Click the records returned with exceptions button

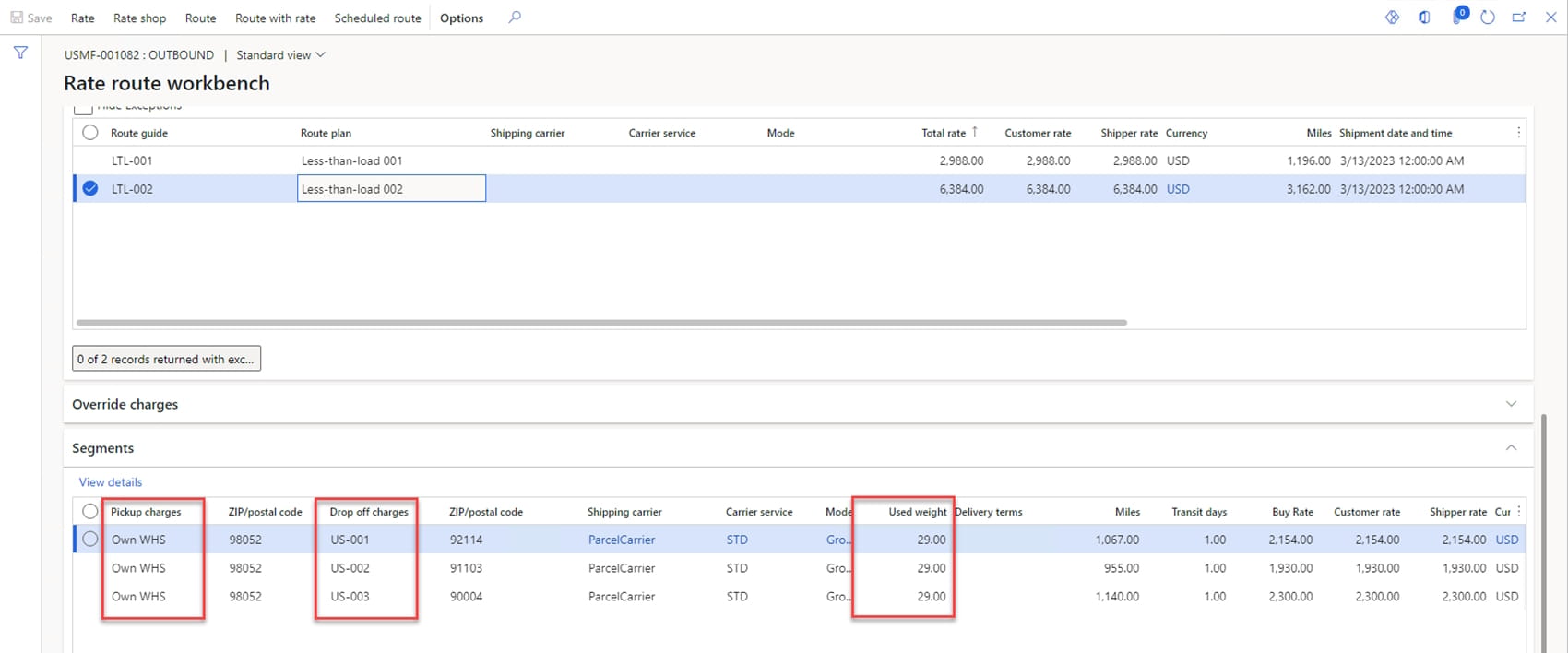(x=166, y=359)
